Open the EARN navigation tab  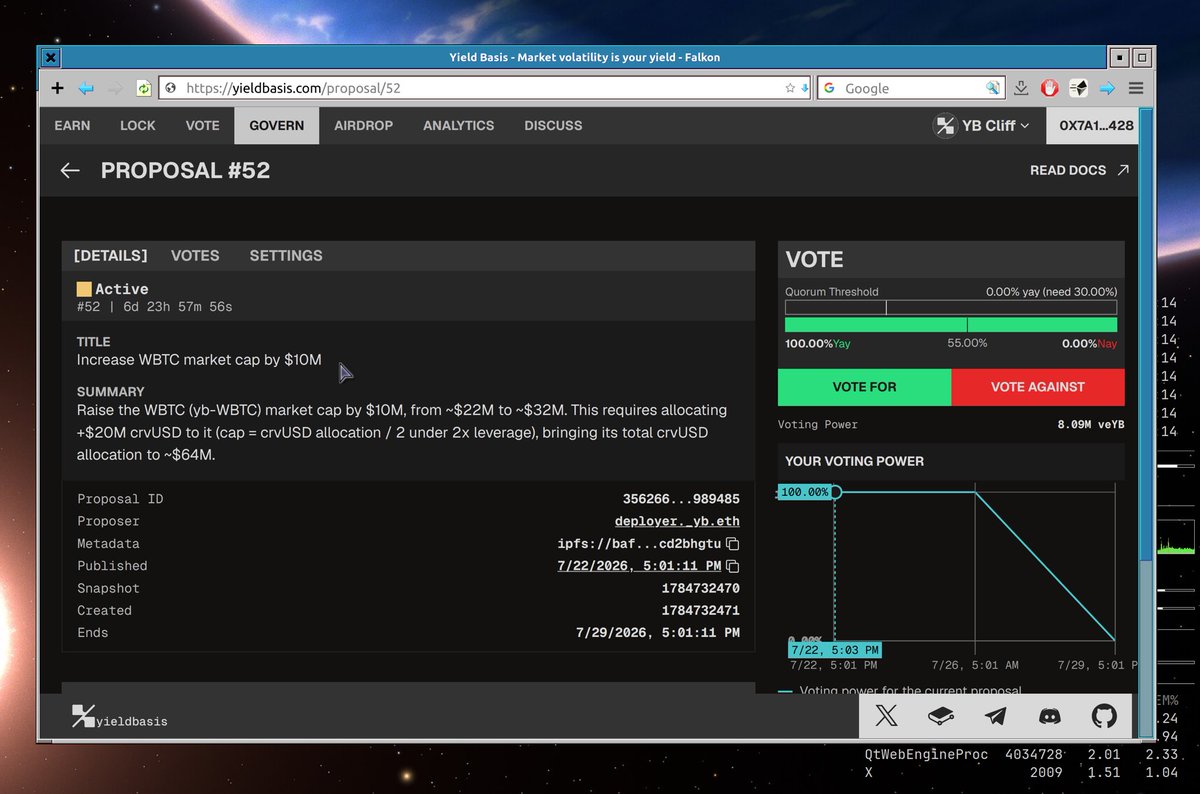click(72, 126)
